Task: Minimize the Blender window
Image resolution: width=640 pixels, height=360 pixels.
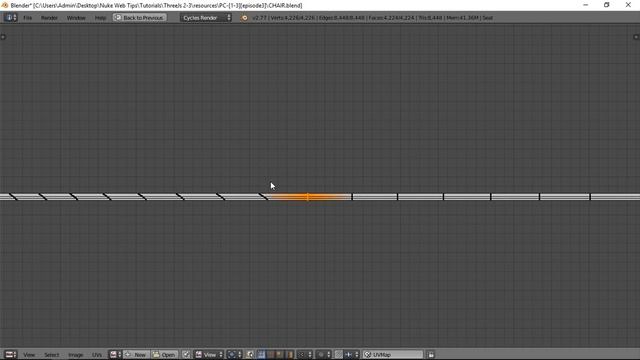Action: [586, 5]
